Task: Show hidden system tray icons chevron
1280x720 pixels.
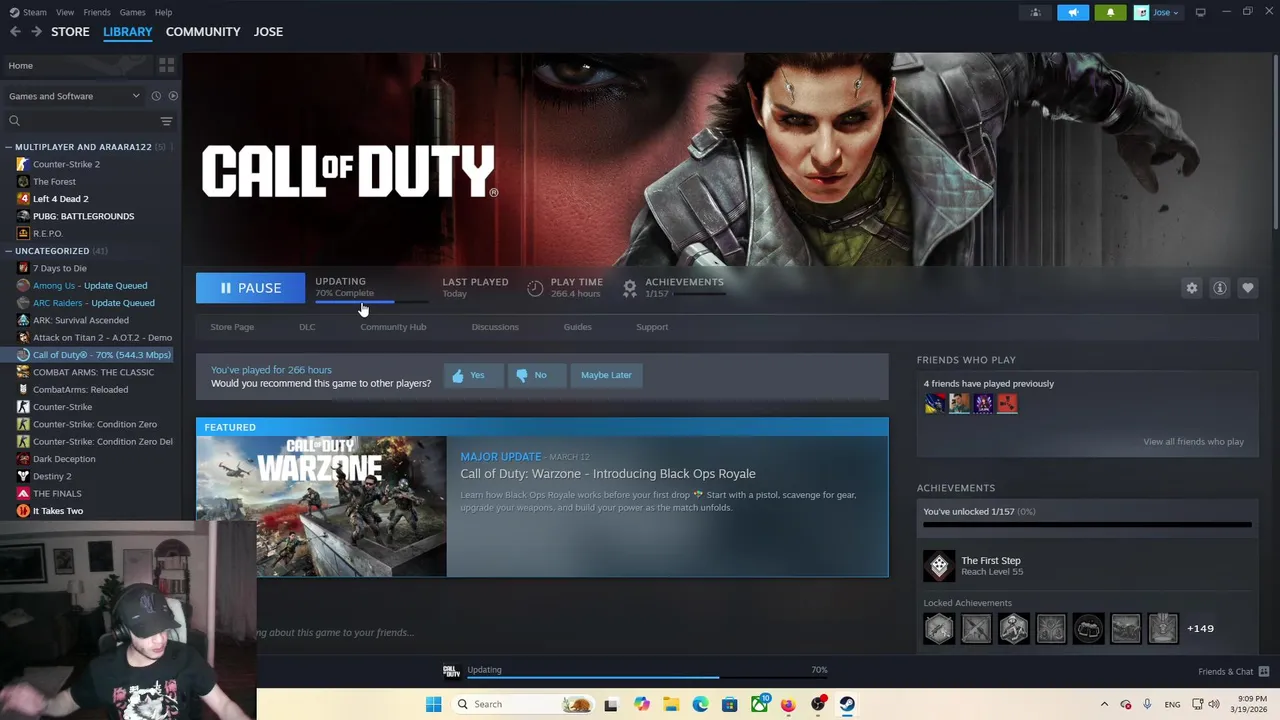Action: click(x=1104, y=704)
